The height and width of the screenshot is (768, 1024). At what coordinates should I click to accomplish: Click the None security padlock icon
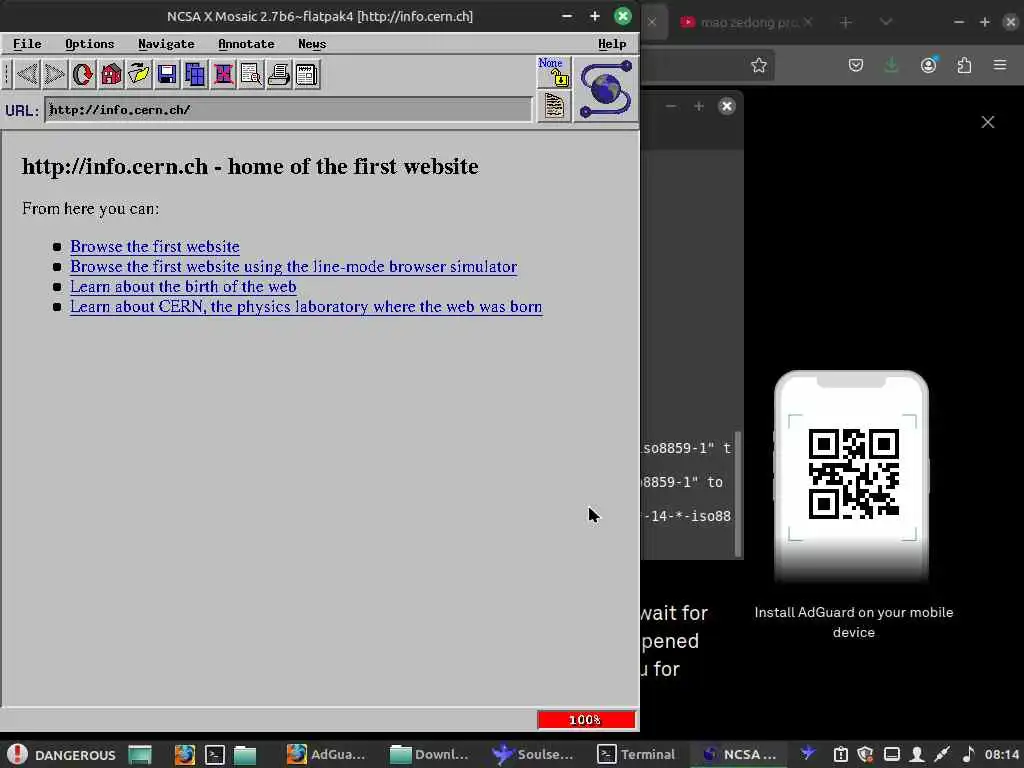point(554,72)
